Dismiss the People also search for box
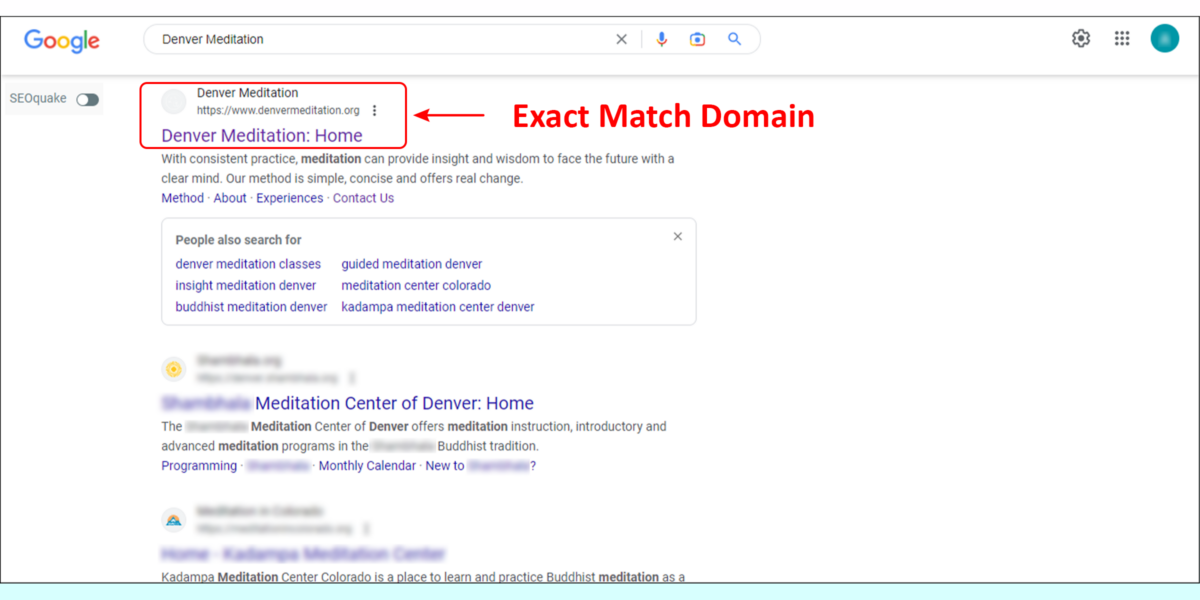The height and width of the screenshot is (600, 1200). 677,236
